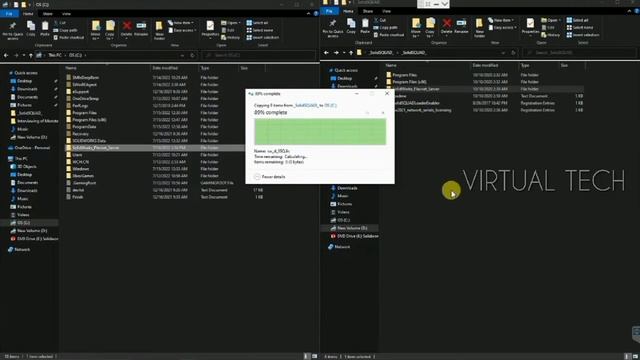640x360 pixels.
Task: Open Easy access dropdown in left window
Action: coord(182,30)
